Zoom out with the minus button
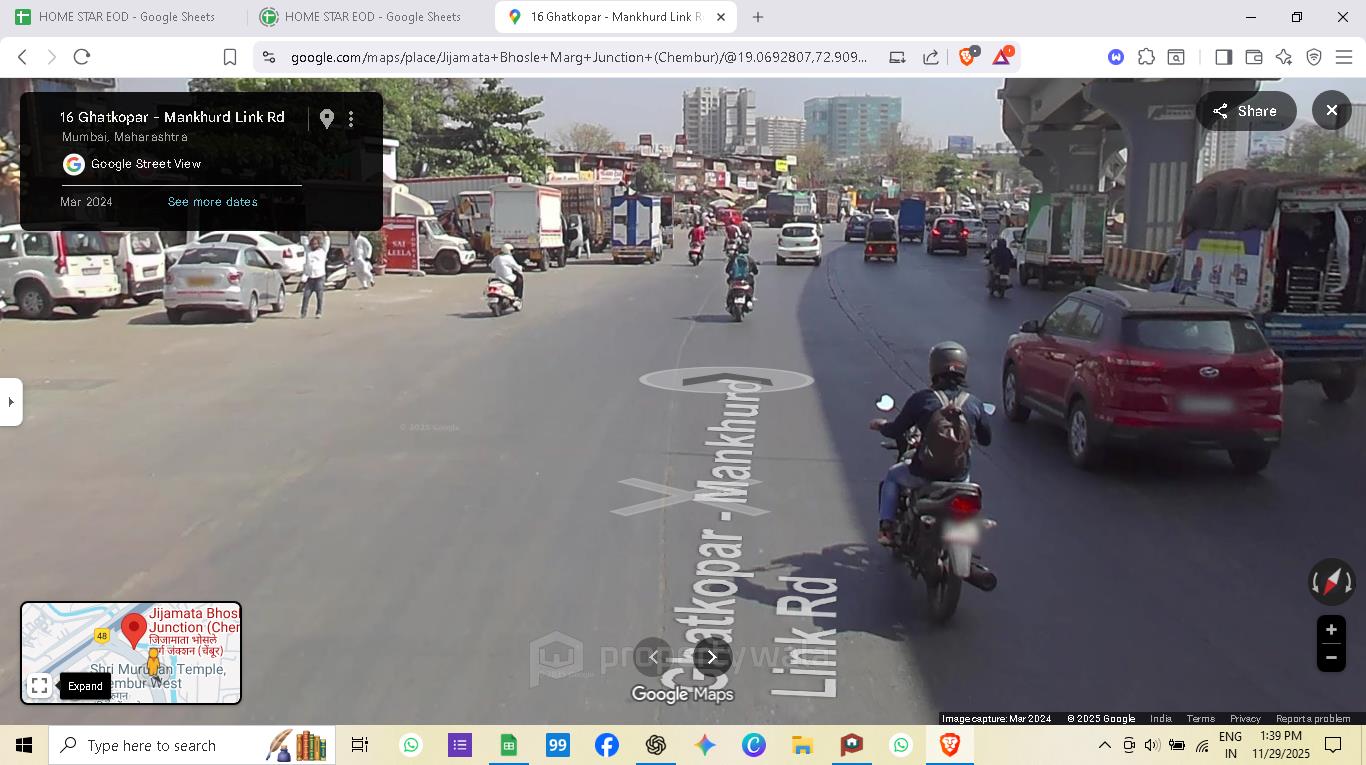Viewport: 1366px width, 765px height. click(x=1331, y=658)
